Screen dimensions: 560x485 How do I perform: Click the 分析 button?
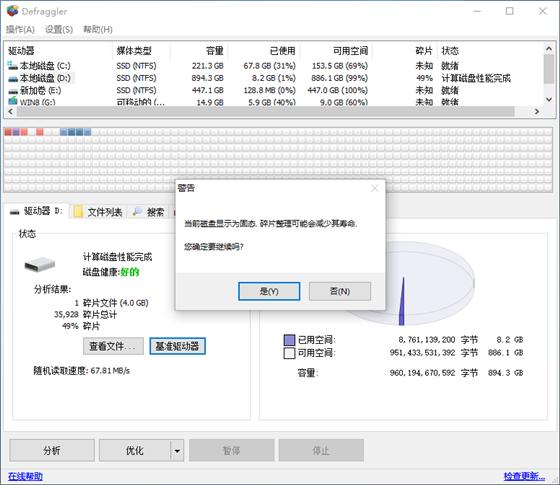(x=52, y=450)
